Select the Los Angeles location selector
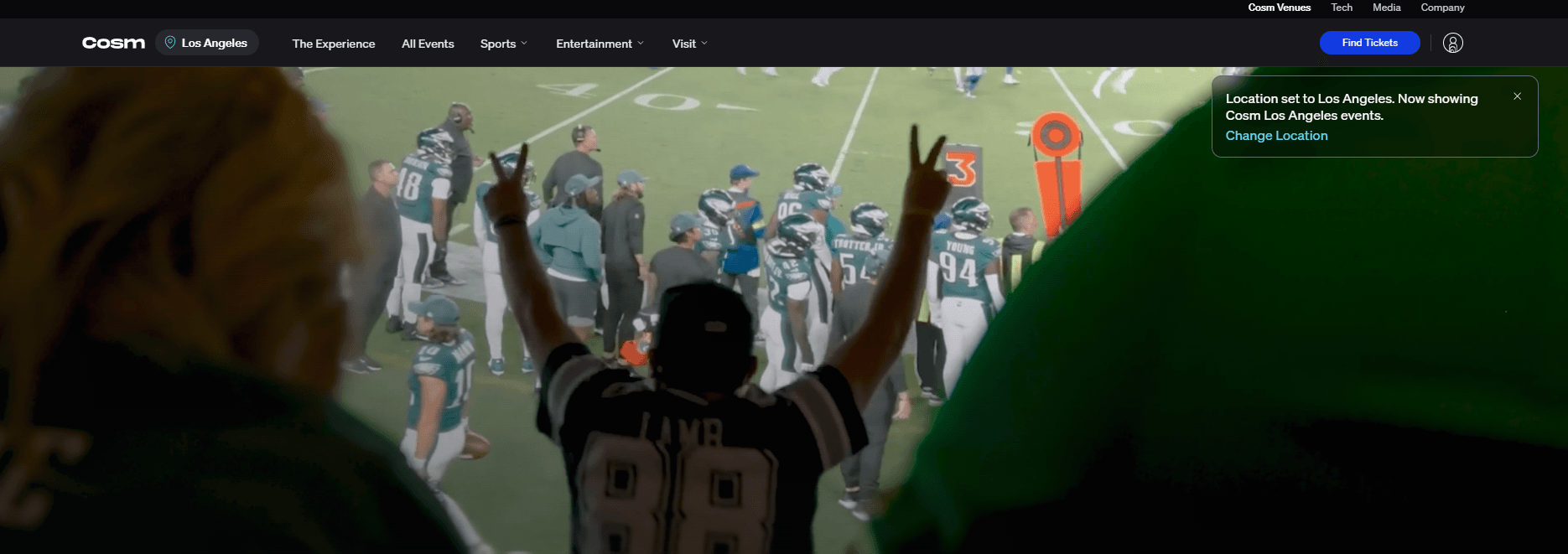The image size is (1568, 554). [207, 43]
